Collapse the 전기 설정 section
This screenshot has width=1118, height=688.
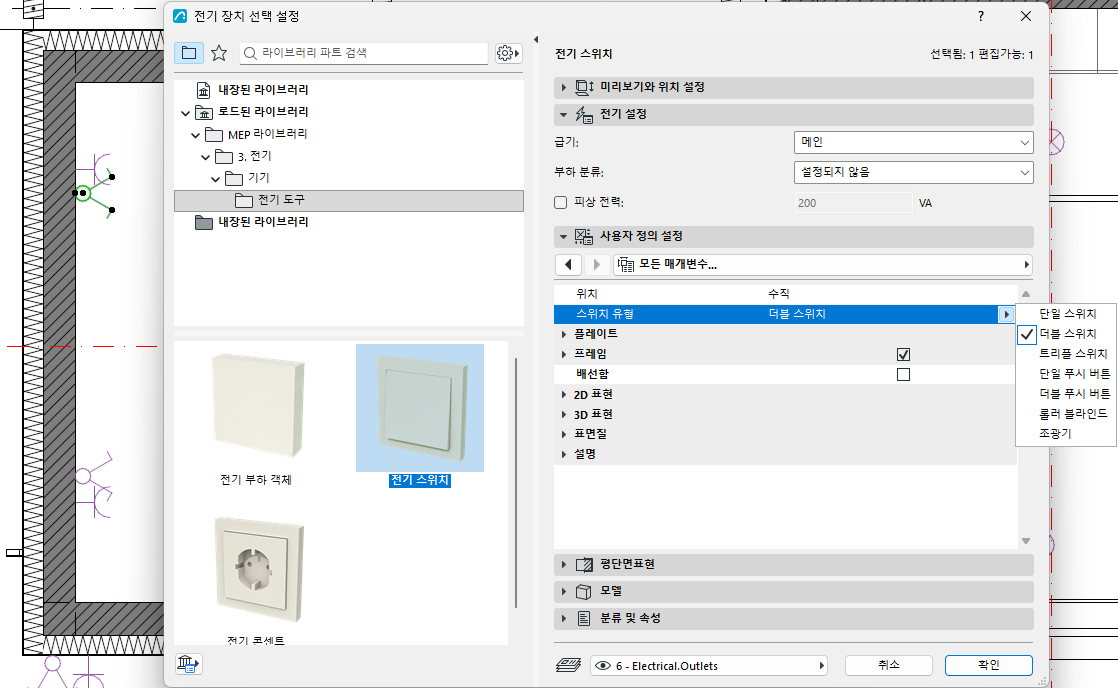click(x=794, y=114)
